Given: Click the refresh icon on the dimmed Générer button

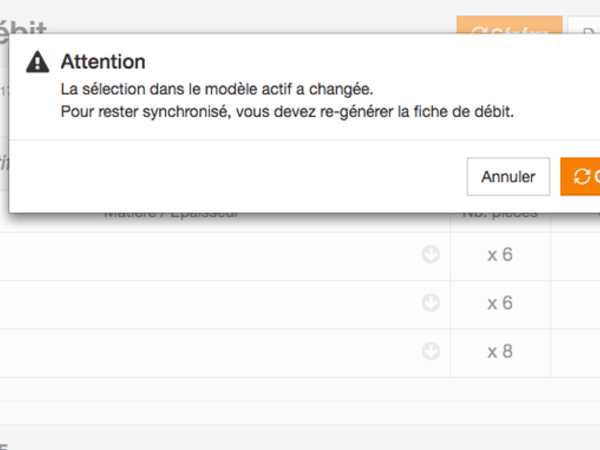Looking at the screenshot, I should pos(479,32).
